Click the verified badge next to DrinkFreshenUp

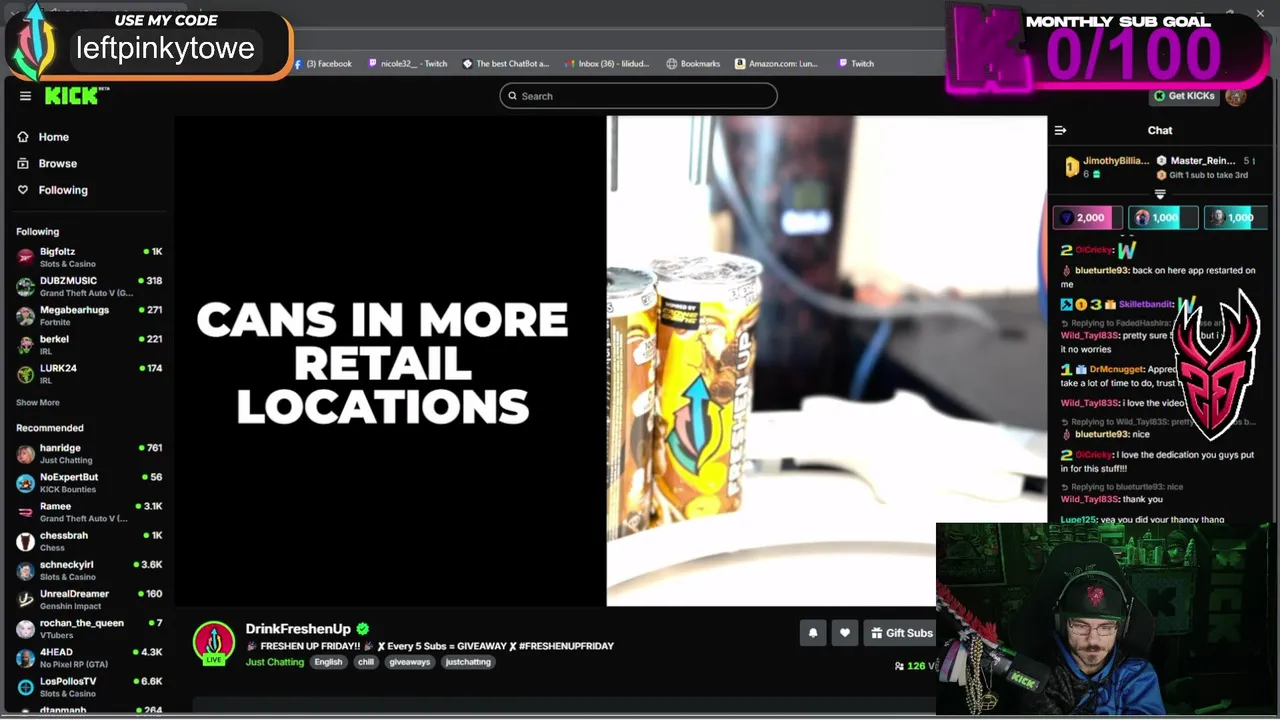[363, 629]
